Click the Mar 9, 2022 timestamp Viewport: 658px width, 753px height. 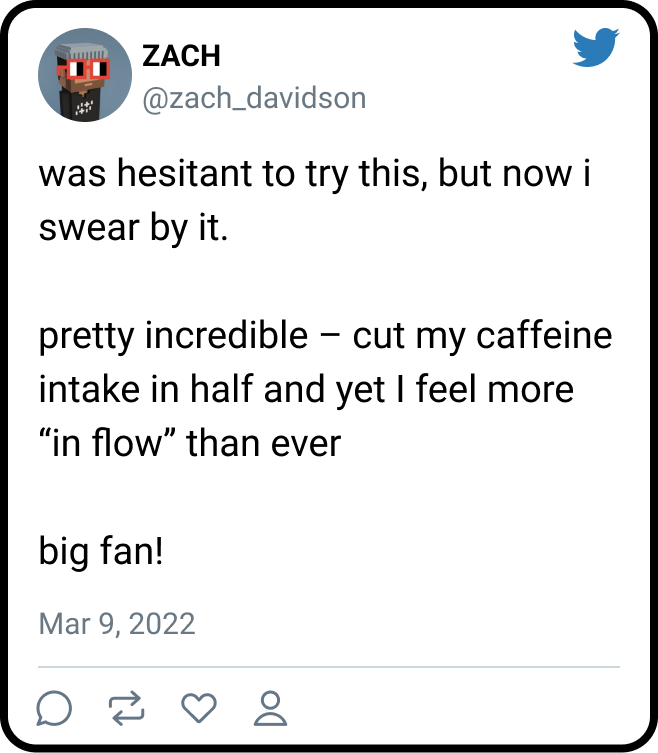coord(117,624)
